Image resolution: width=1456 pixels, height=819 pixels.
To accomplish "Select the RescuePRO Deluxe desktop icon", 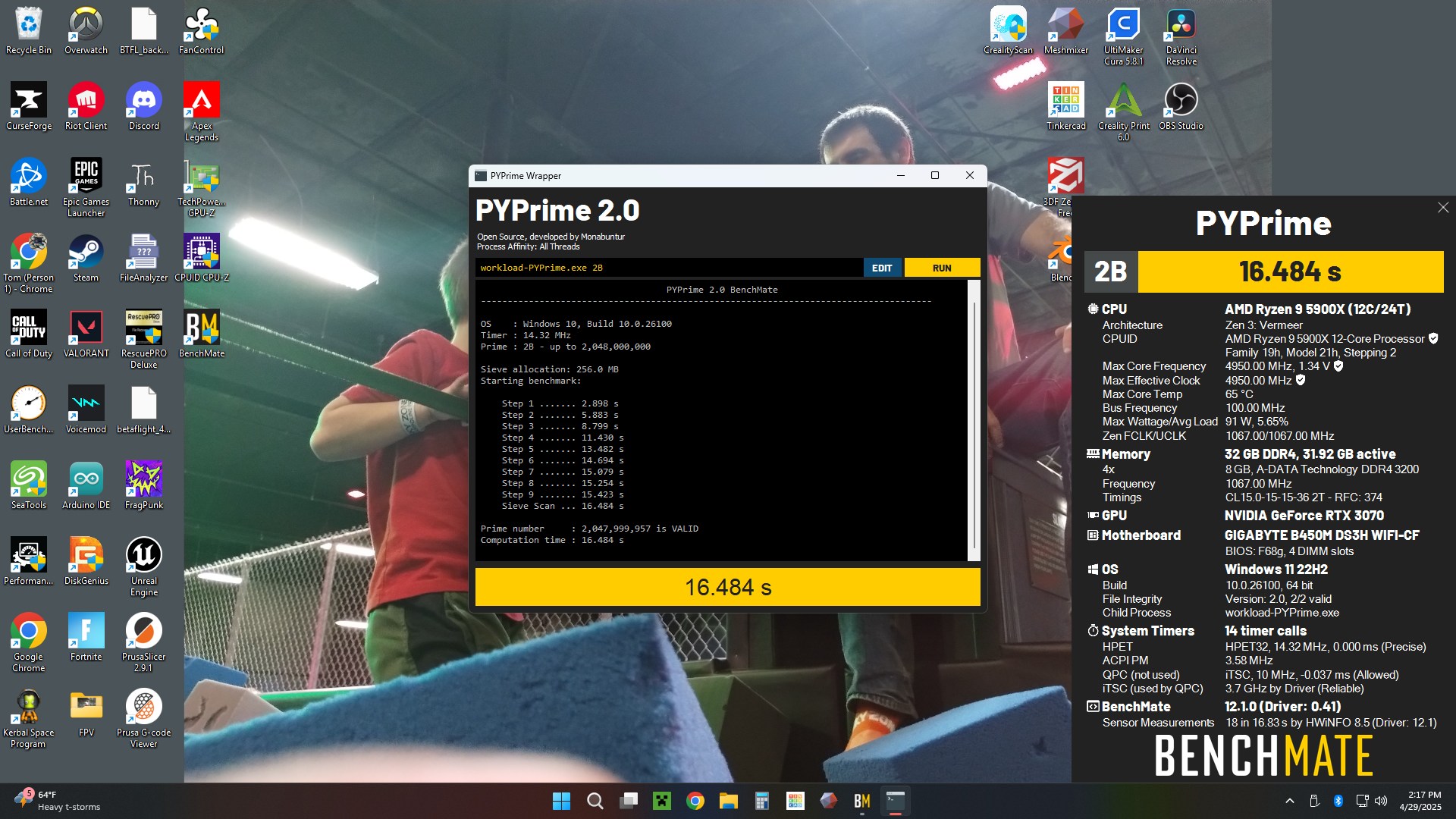I will tap(143, 340).
